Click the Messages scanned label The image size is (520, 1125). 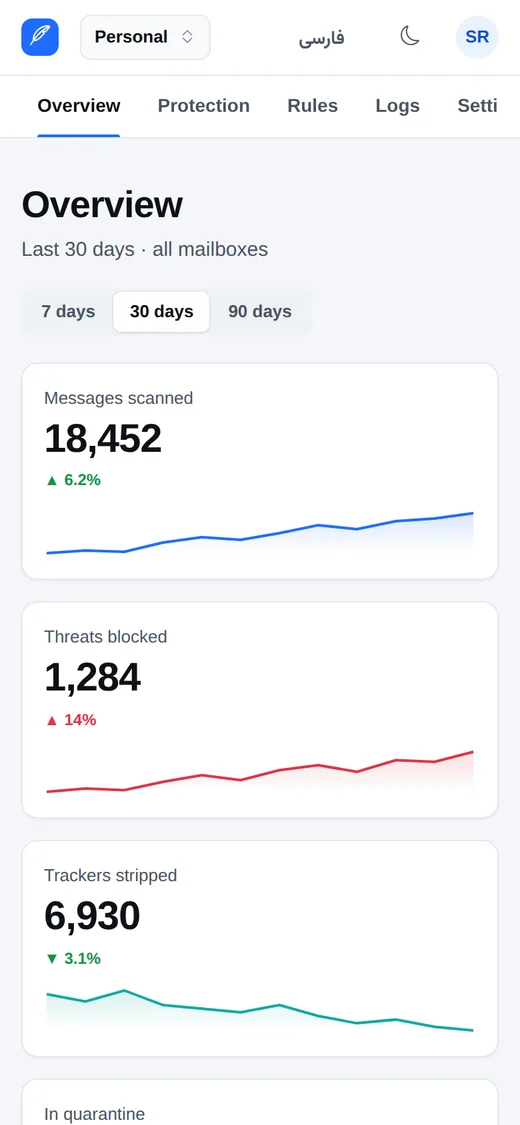click(x=118, y=397)
